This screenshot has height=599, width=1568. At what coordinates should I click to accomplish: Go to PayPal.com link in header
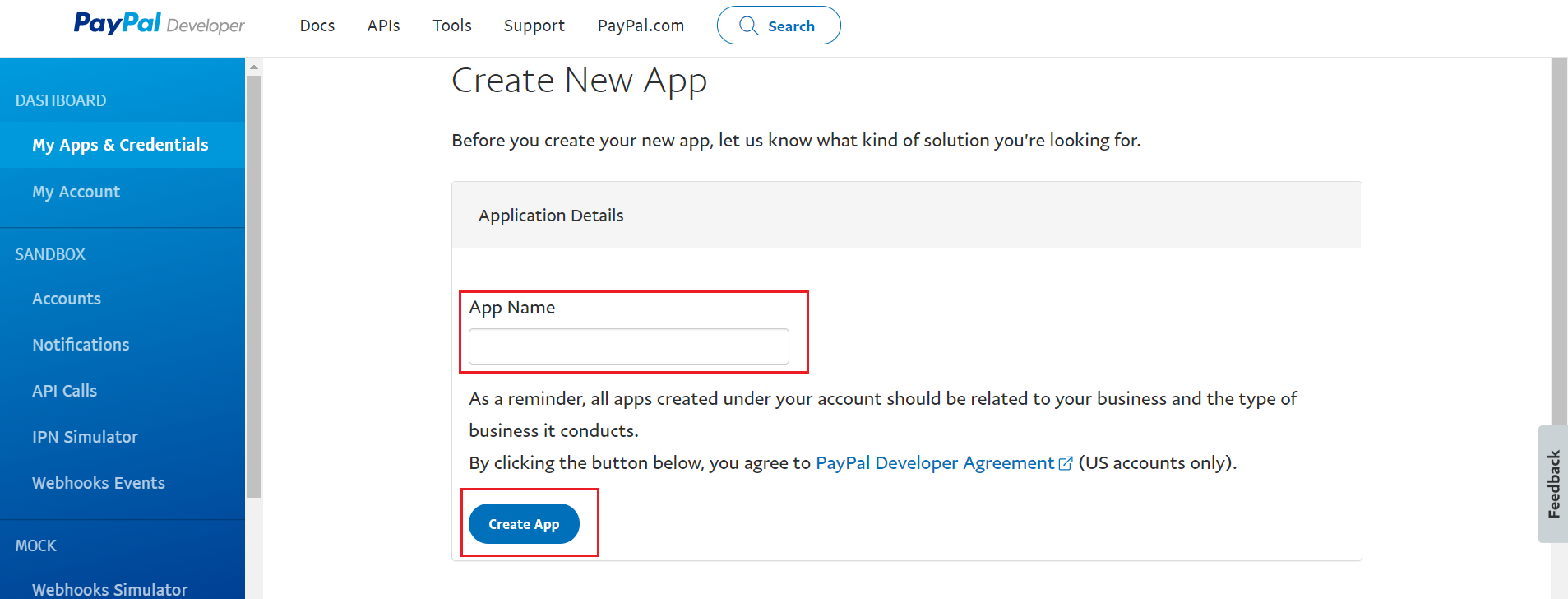(x=641, y=26)
